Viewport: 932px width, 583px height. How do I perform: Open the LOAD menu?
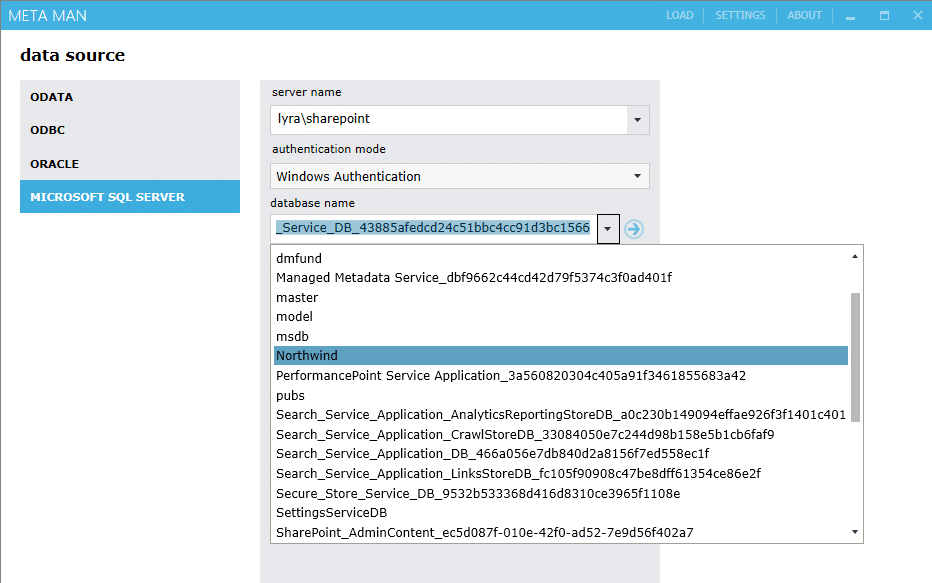click(x=679, y=15)
